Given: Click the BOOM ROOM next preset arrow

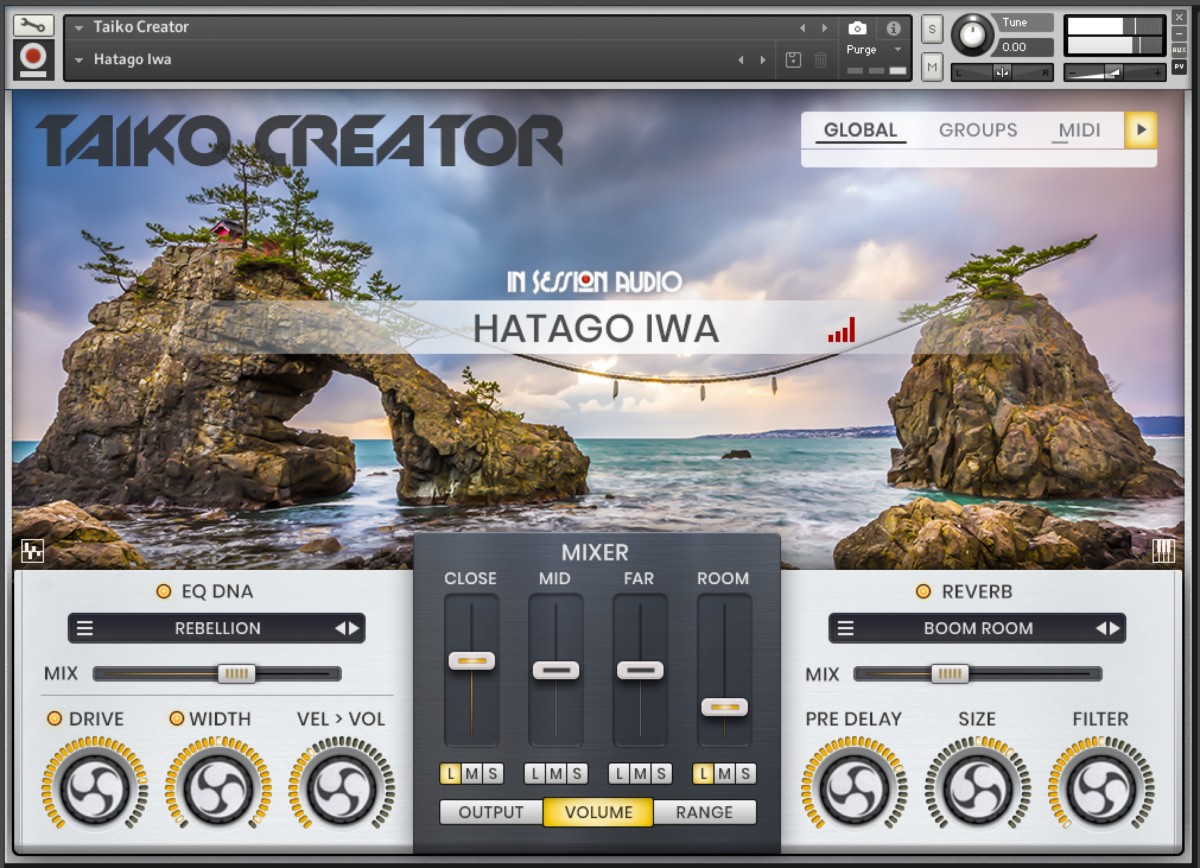Looking at the screenshot, I should pos(1114,628).
